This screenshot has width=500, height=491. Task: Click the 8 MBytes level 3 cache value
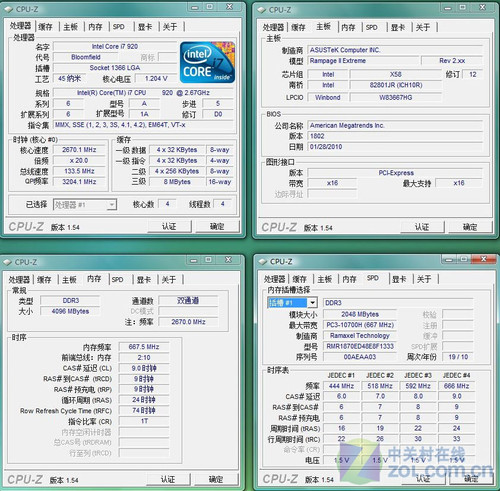tap(177, 182)
